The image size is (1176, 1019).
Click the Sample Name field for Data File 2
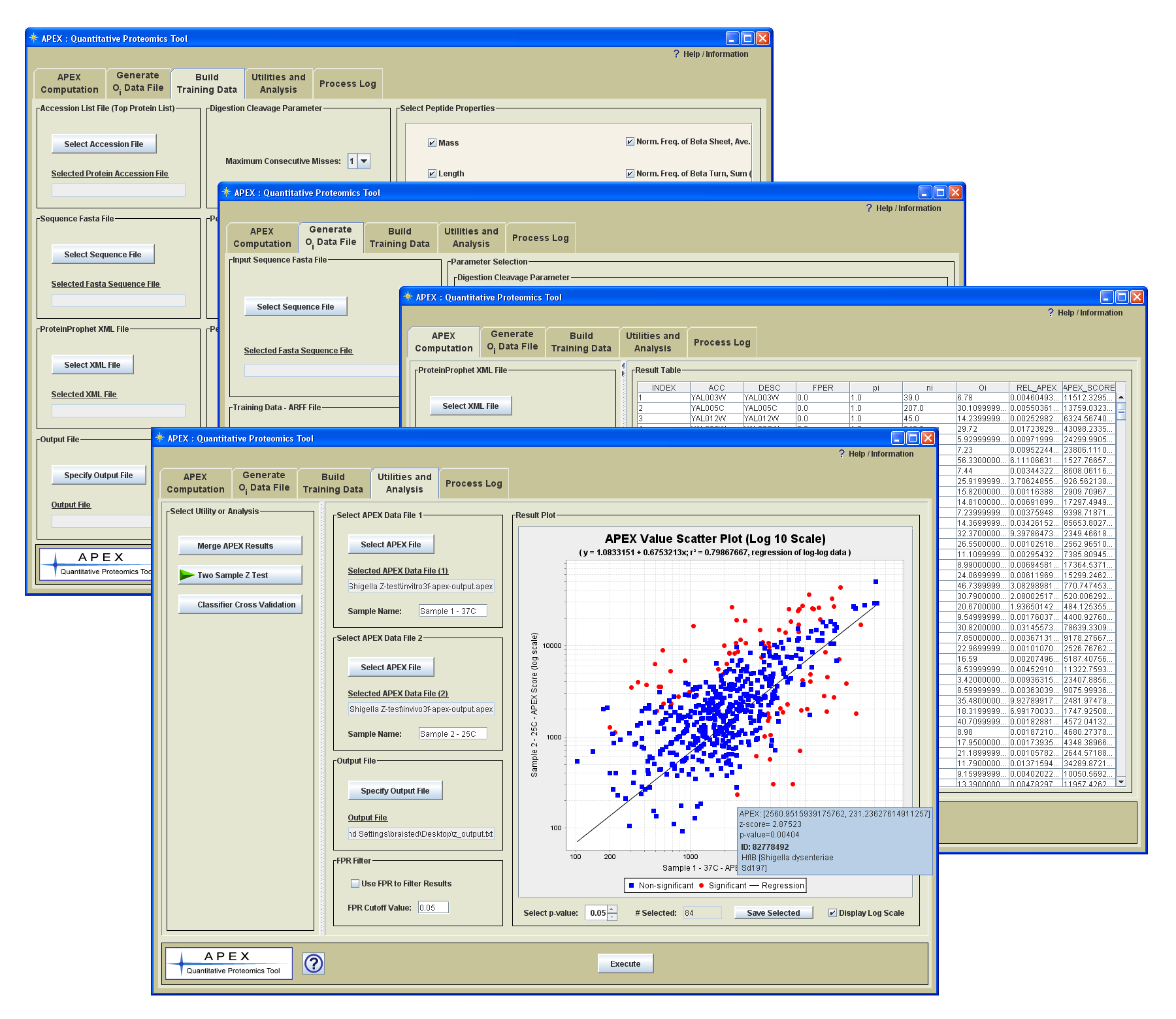453,734
